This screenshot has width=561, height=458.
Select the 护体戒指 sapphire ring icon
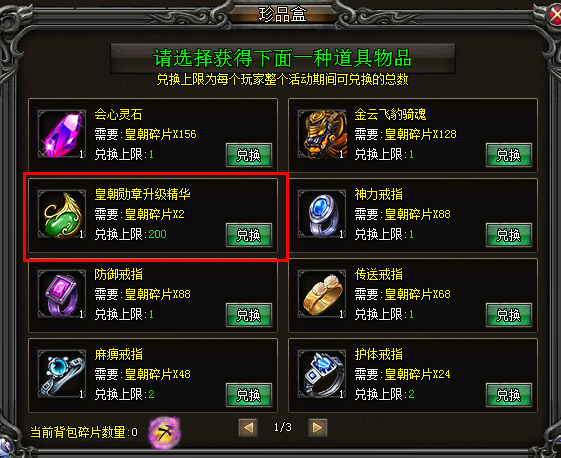tap(322, 374)
